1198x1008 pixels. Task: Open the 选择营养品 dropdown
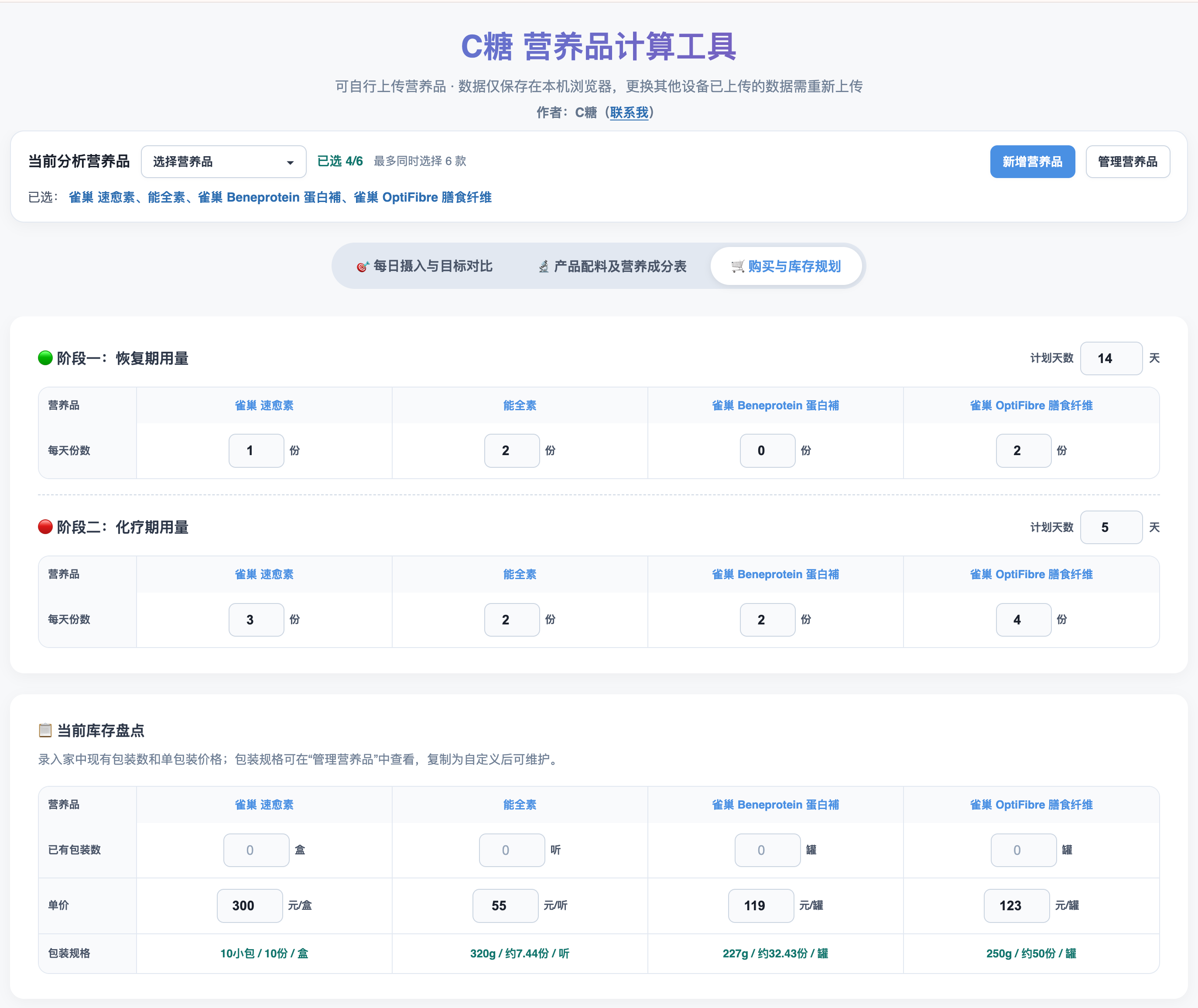click(x=223, y=162)
